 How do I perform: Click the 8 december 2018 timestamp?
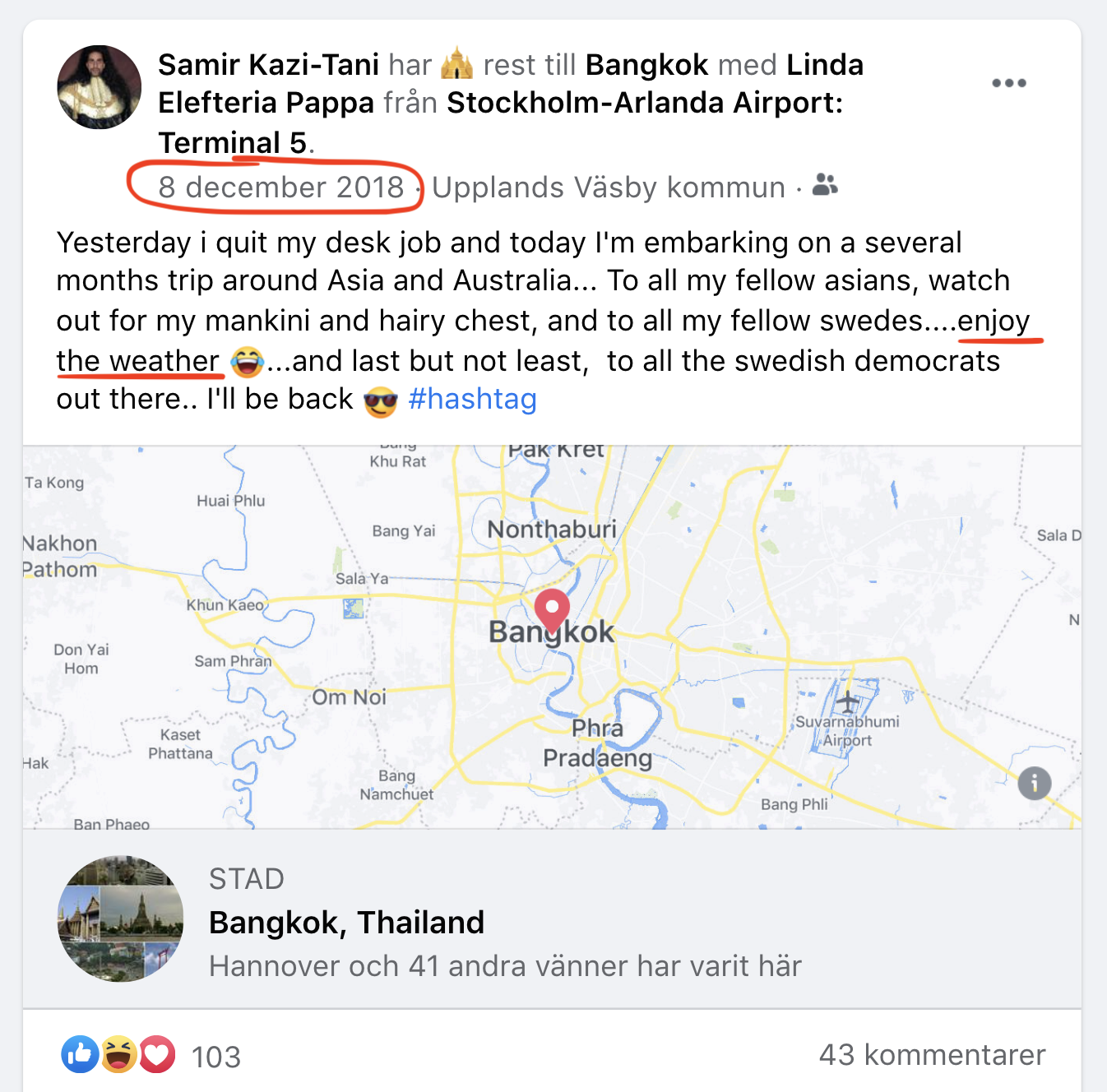280,187
